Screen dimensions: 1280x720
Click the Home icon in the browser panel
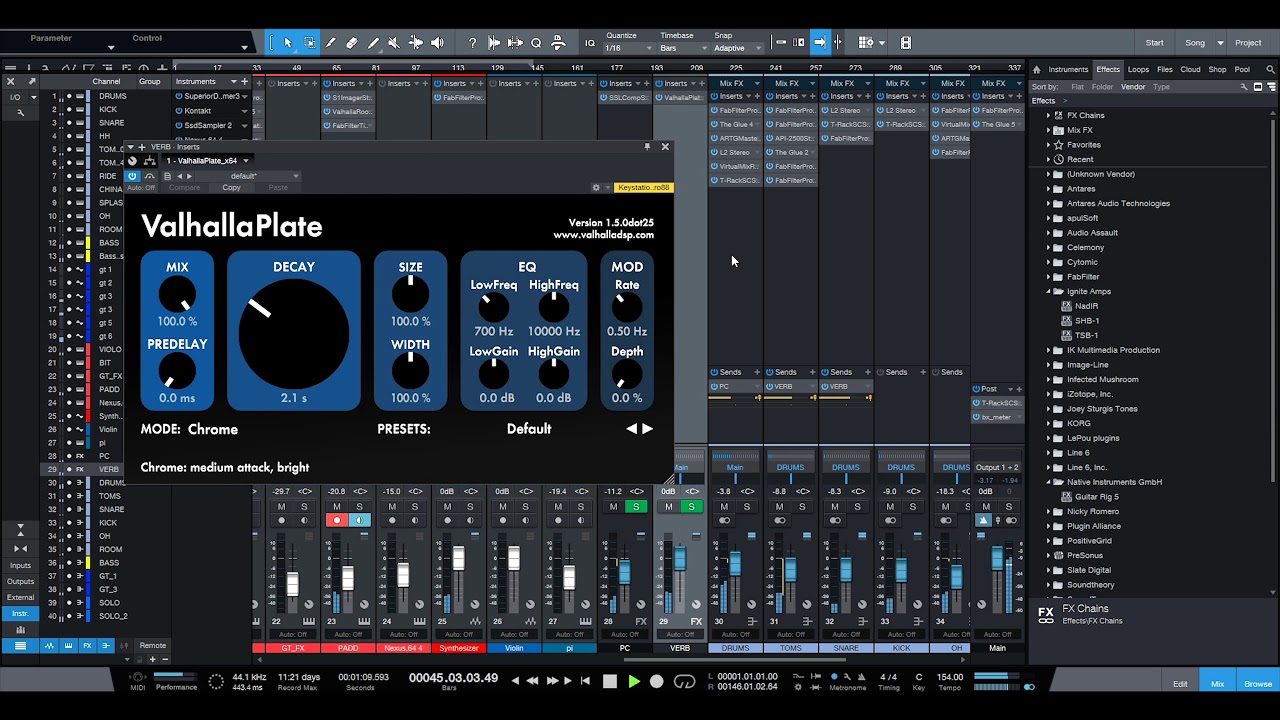(1037, 70)
